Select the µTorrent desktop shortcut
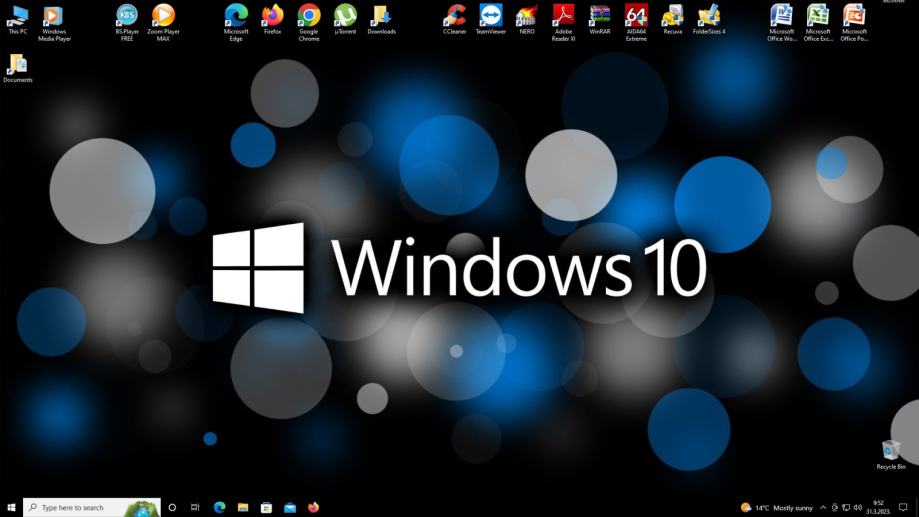The image size is (919, 517). pyautogui.click(x=345, y=20)
